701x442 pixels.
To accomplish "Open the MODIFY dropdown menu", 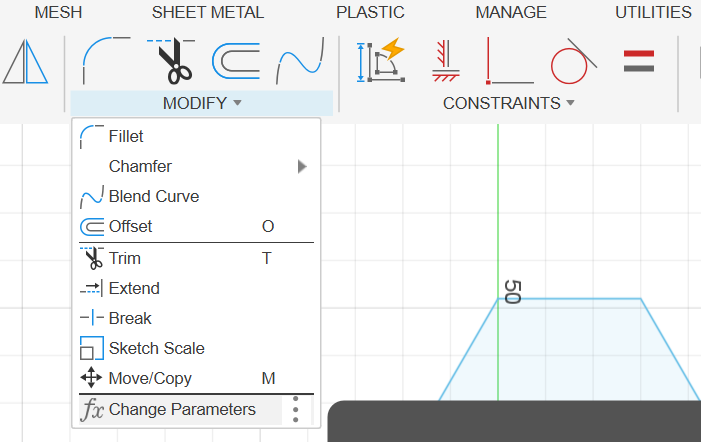I will 202,103.
